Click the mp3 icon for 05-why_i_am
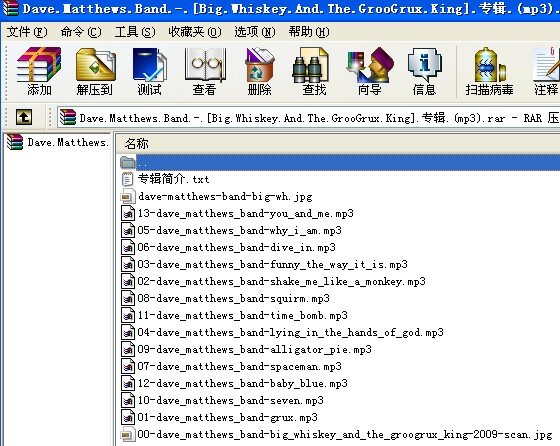Screen dimensions: 560x446 (128, 230)
